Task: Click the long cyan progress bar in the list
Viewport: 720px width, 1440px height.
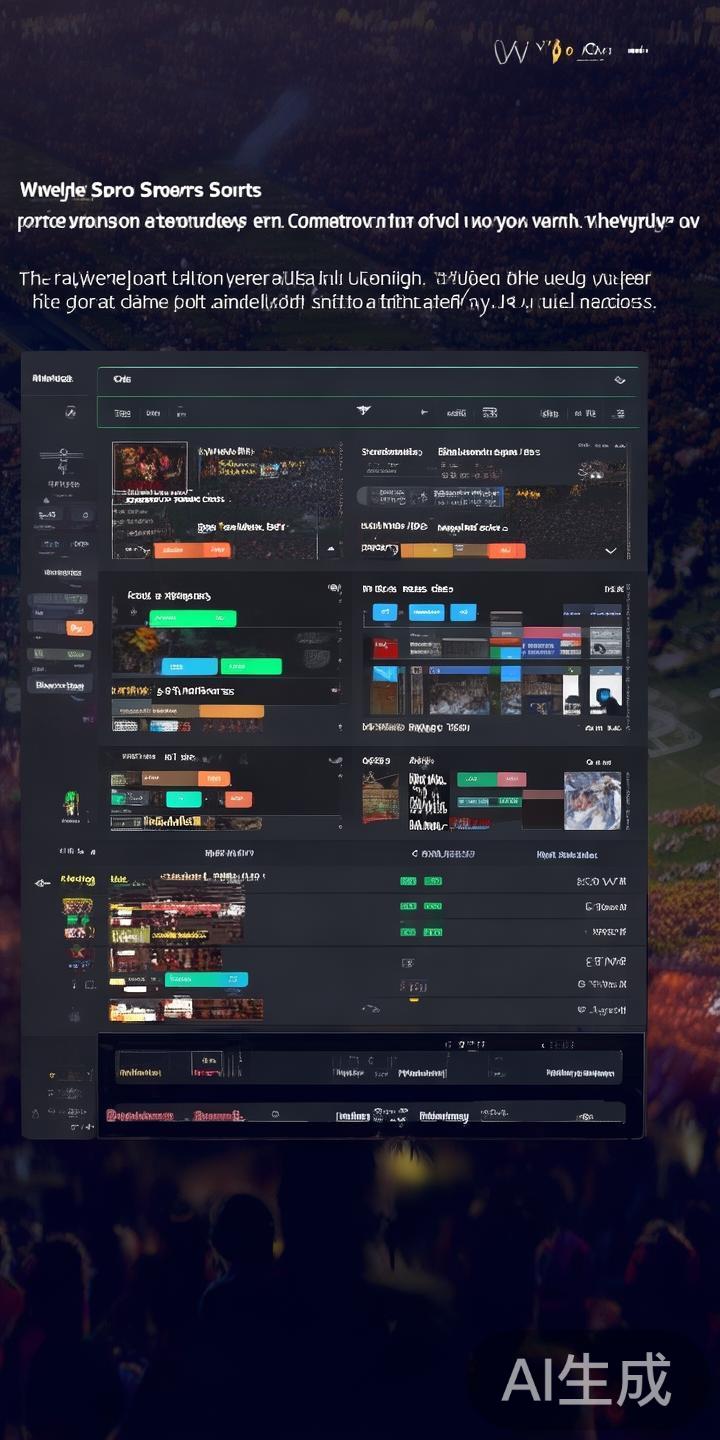Action: 206,980
